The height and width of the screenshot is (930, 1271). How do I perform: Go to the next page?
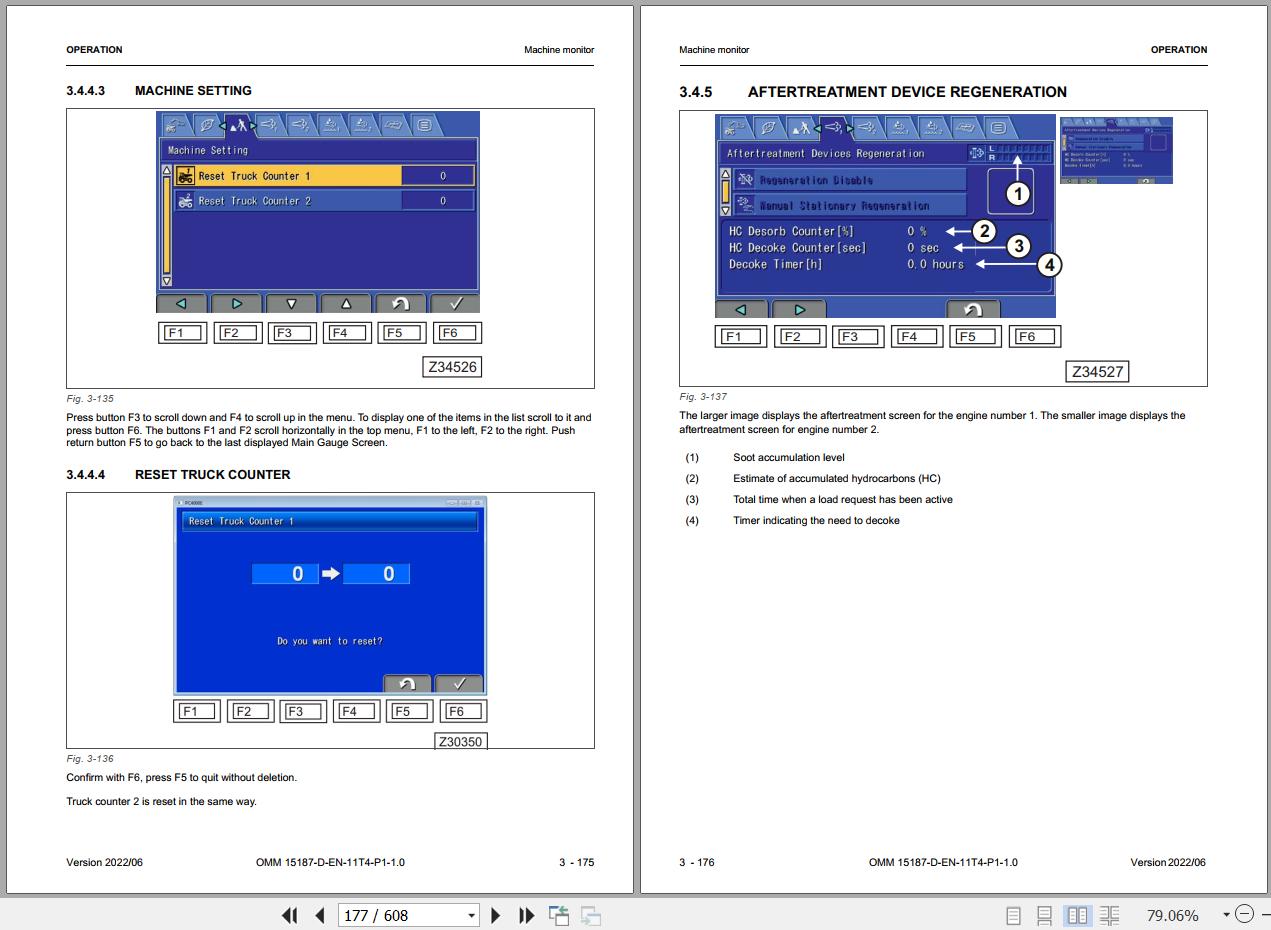[496, 915]
